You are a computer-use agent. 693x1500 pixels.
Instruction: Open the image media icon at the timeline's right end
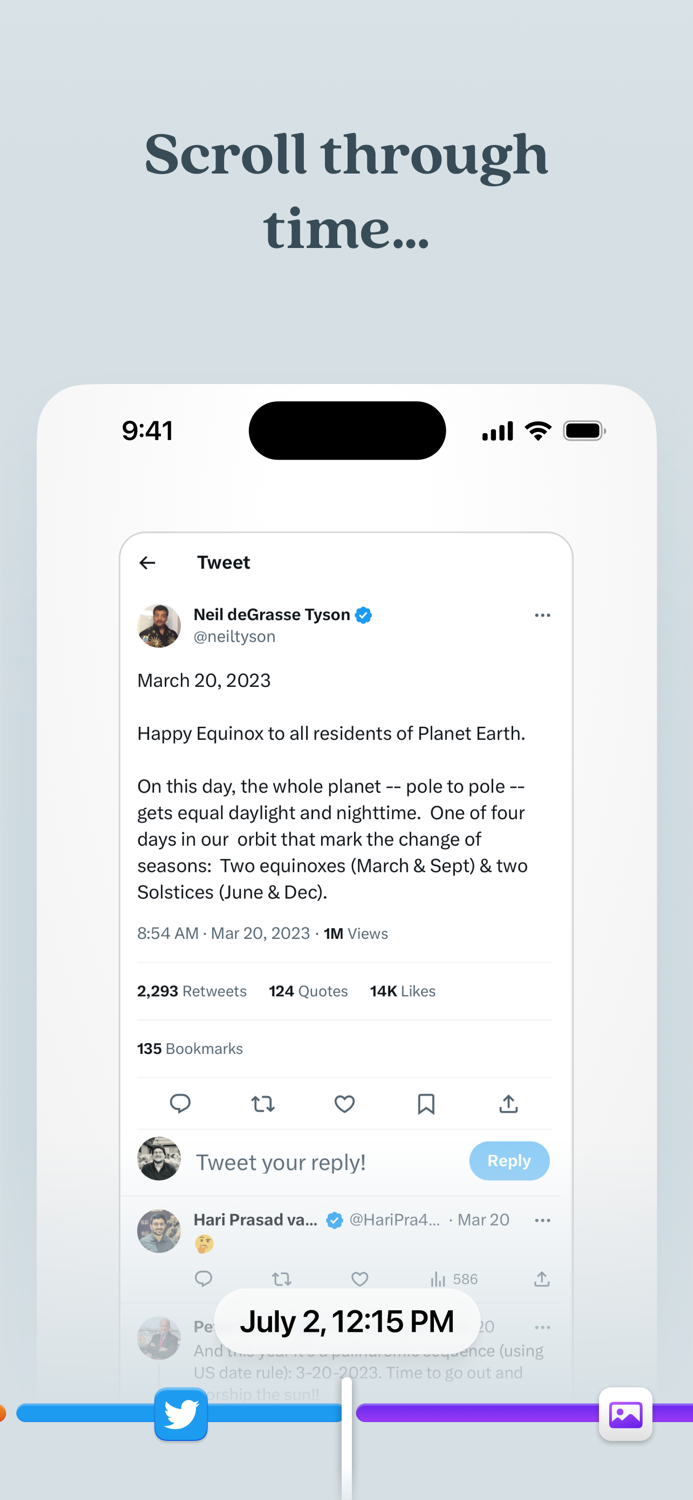coord(626,1415)
